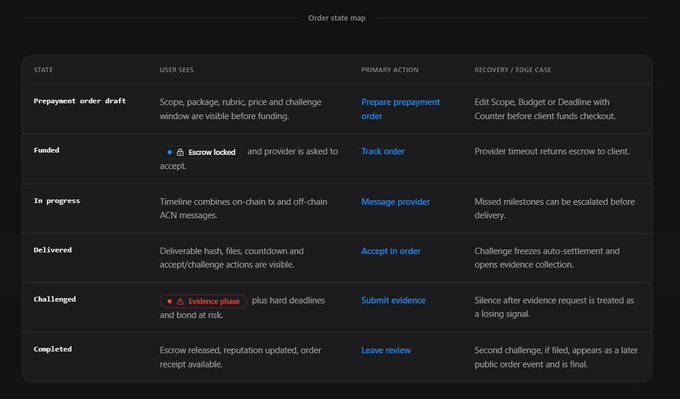The image size is (680, 399).
Task: Click the lock icon in Escrow locked badge
Action: point(180,152)
